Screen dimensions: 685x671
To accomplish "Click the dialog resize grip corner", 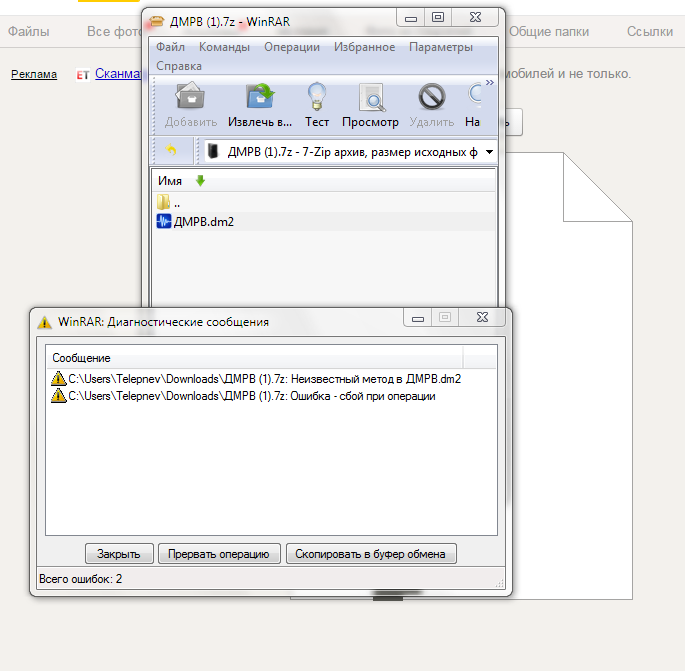I will coord(500,583).
